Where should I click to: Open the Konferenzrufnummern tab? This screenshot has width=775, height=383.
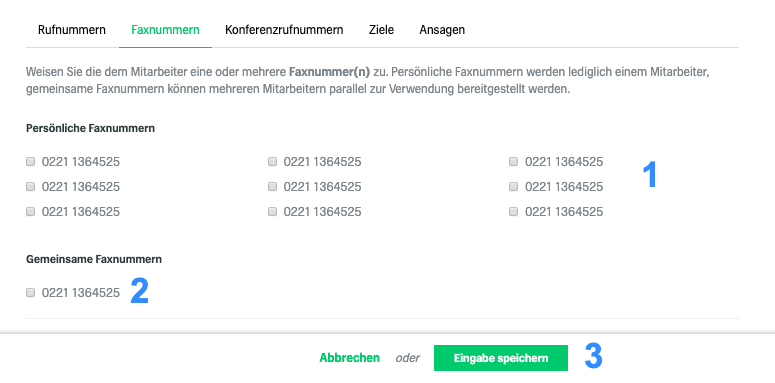[284, 30]
